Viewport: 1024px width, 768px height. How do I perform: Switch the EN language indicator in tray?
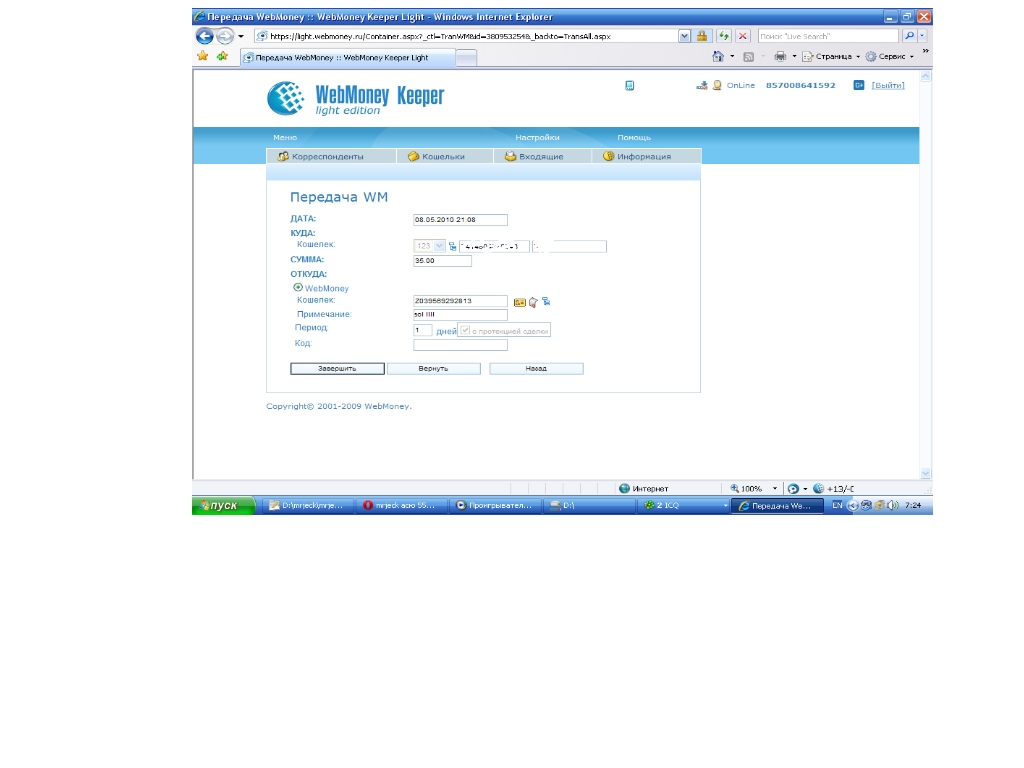click(x=837, y=505)
